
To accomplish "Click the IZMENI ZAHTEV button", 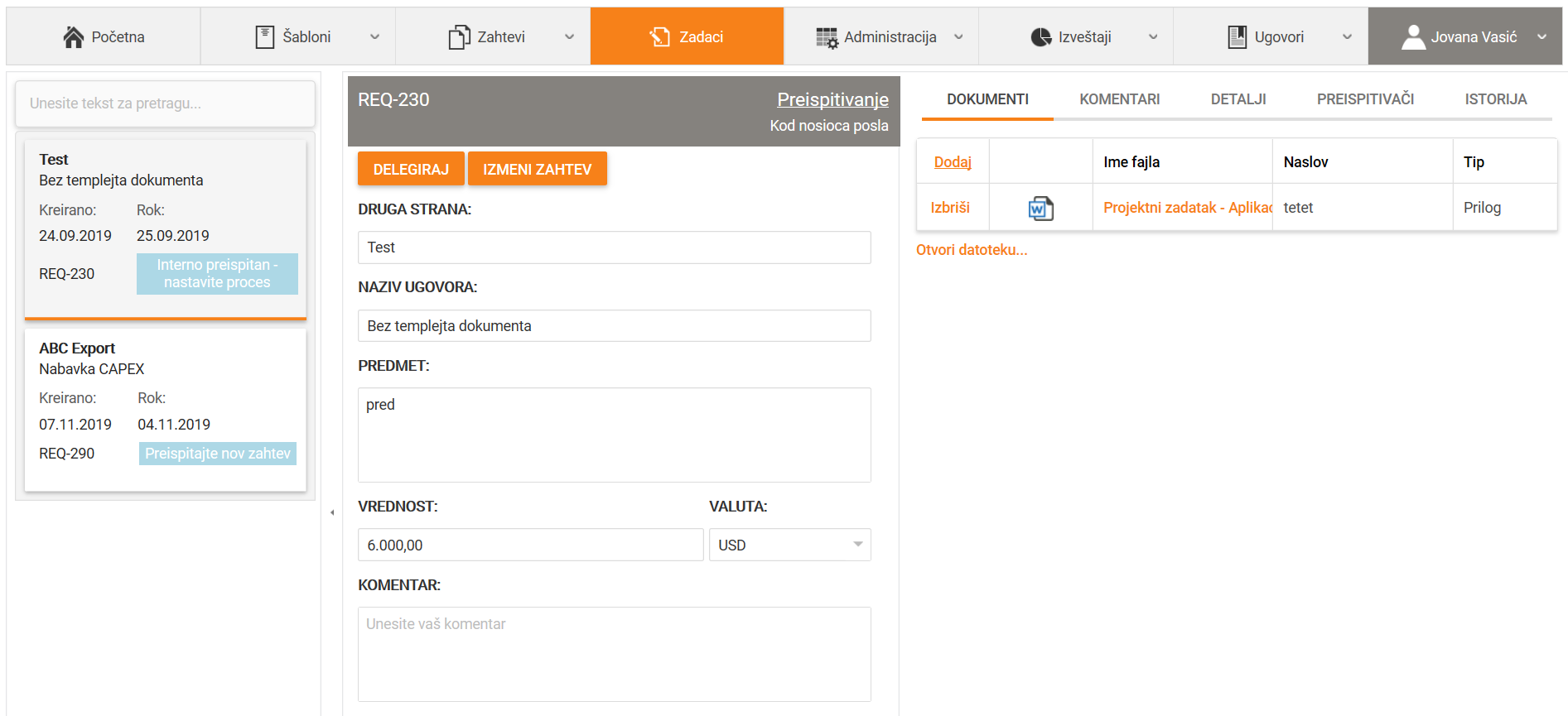I will pyautogui.click(x=537, y=169).
